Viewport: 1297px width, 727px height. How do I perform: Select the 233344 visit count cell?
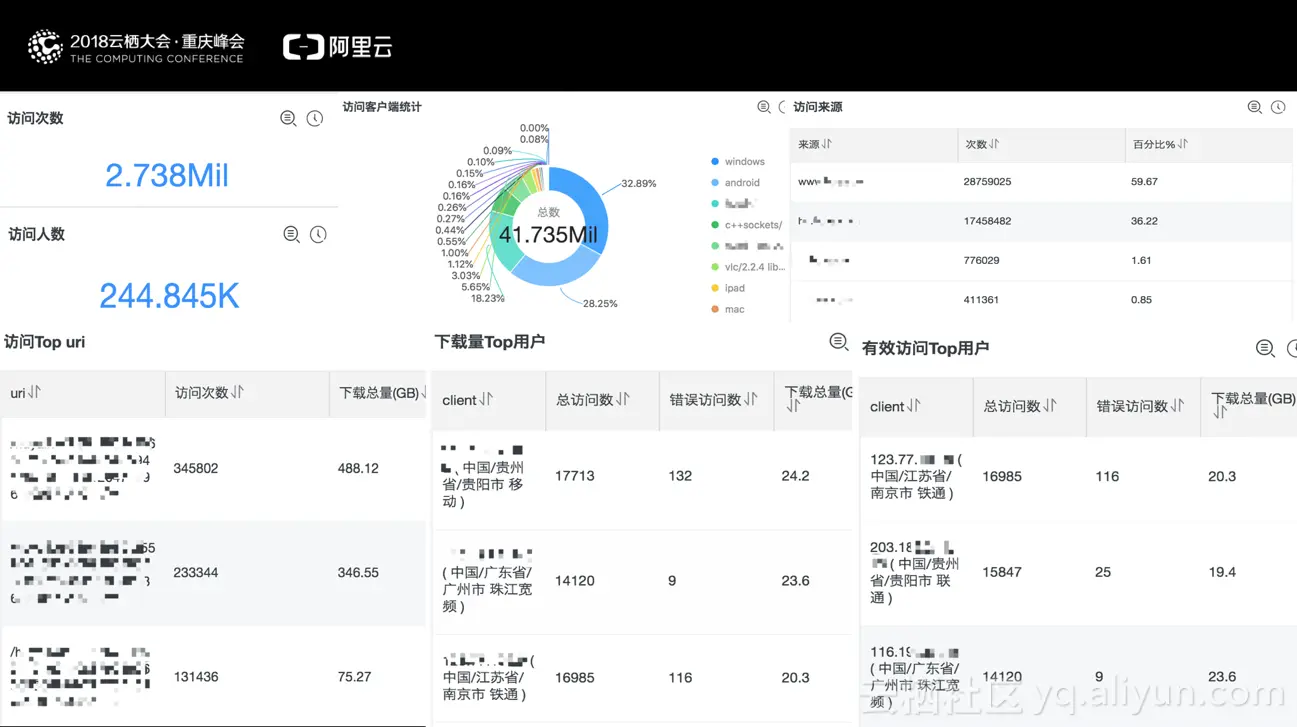(196, 573)
